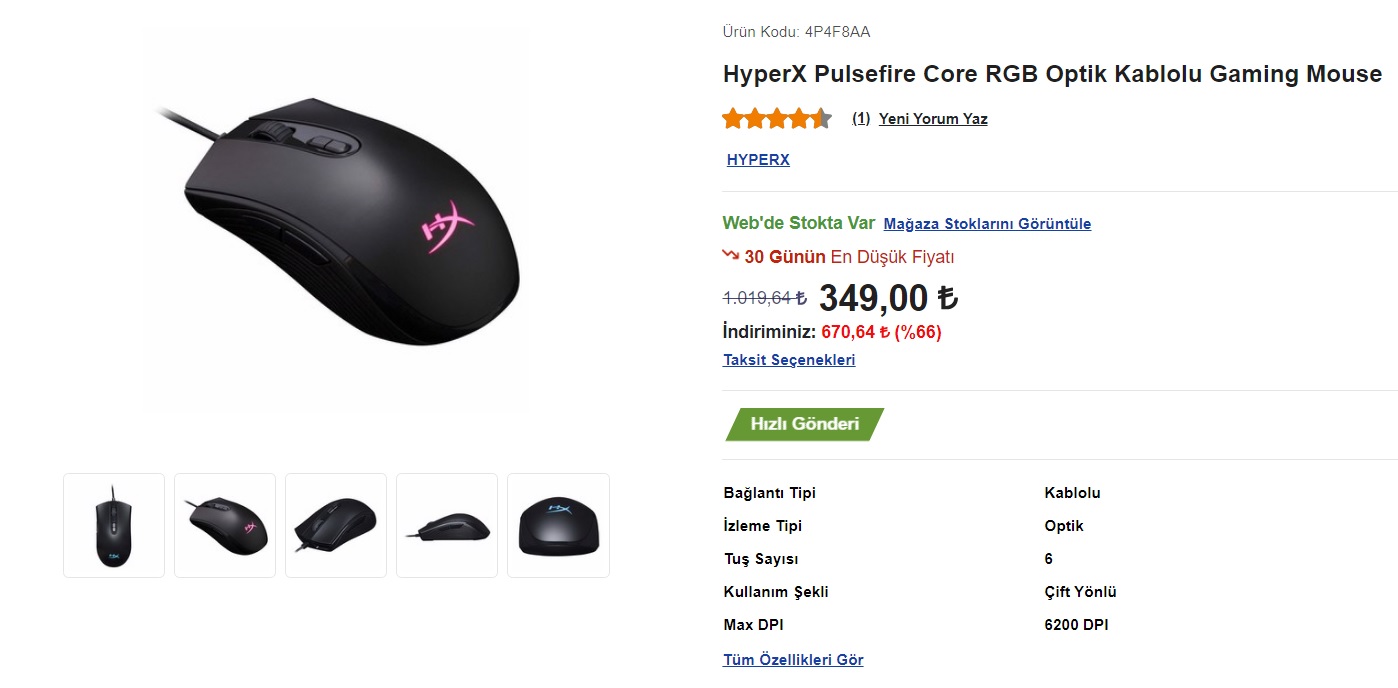
Task: Click the crossed-out 1.019,64 ₺ price
Action: (764, 298)
